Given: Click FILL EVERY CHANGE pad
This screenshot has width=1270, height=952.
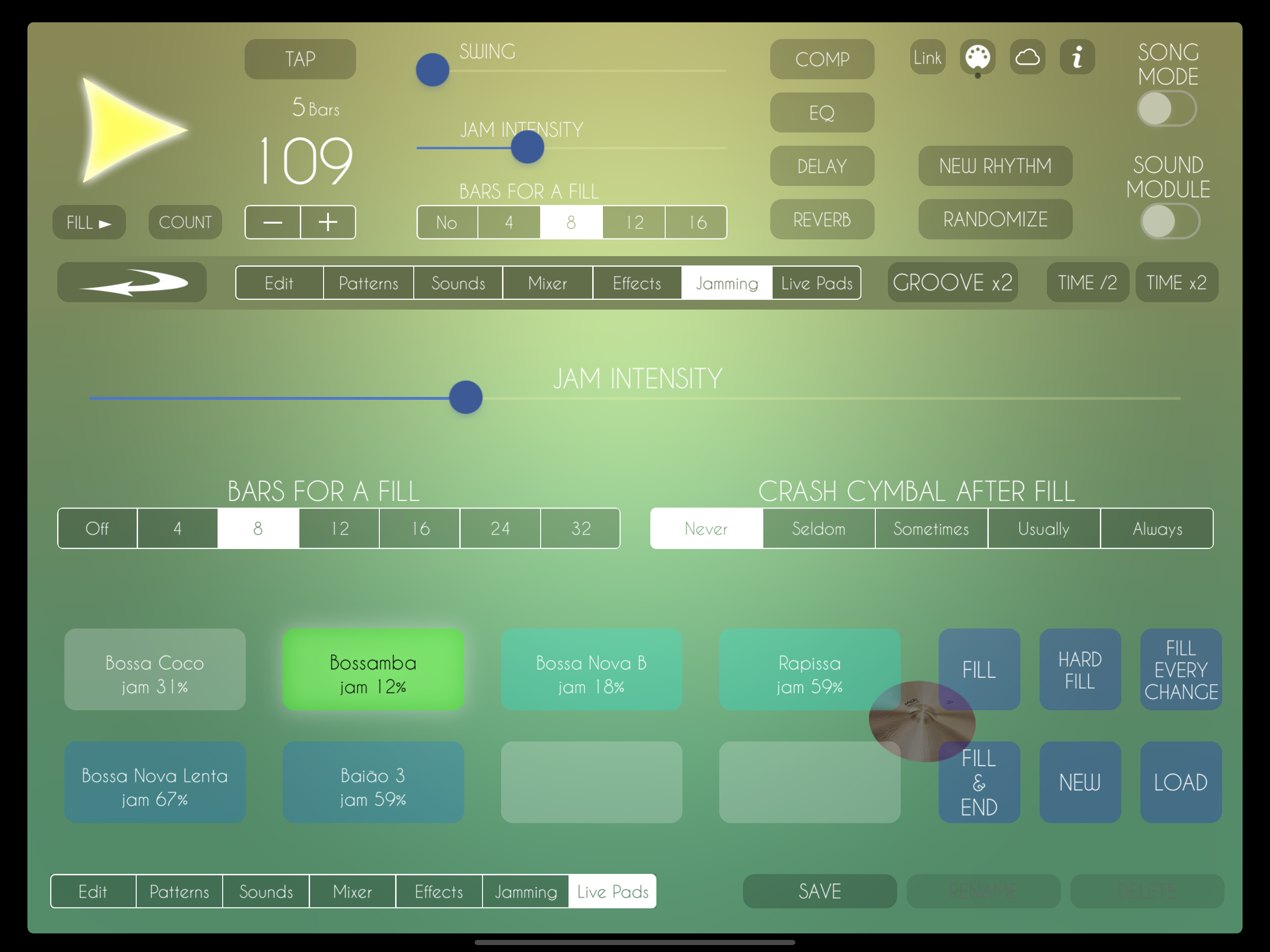Looking at the screenshot, I should click(x=1181, y=669).
